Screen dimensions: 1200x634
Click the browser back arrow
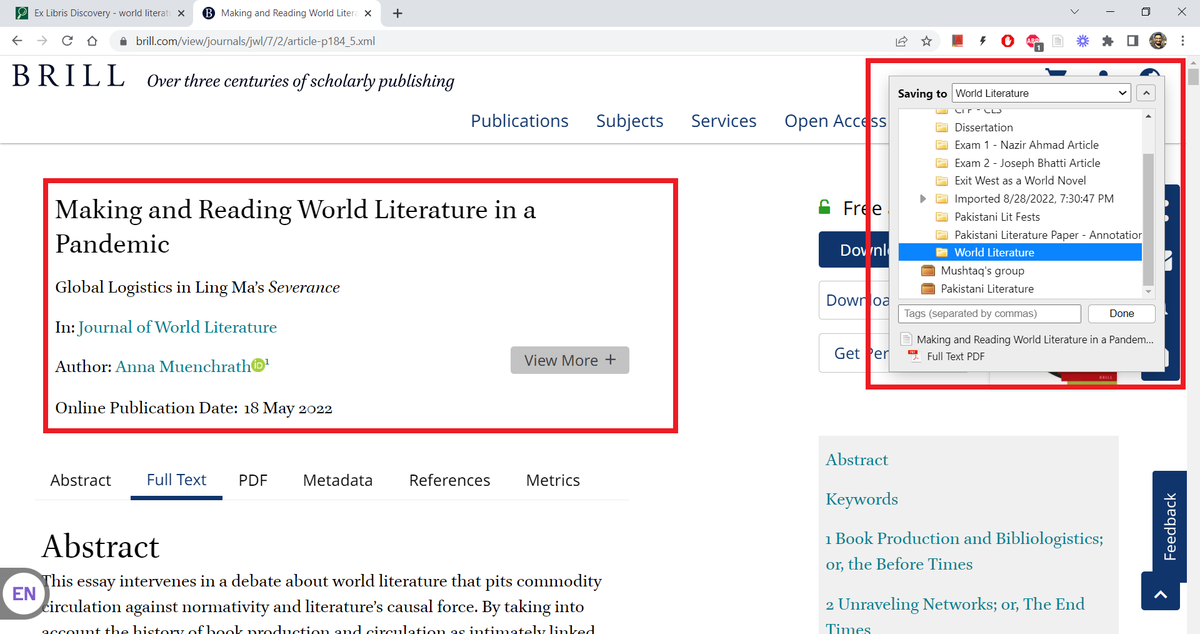point(17,41)
